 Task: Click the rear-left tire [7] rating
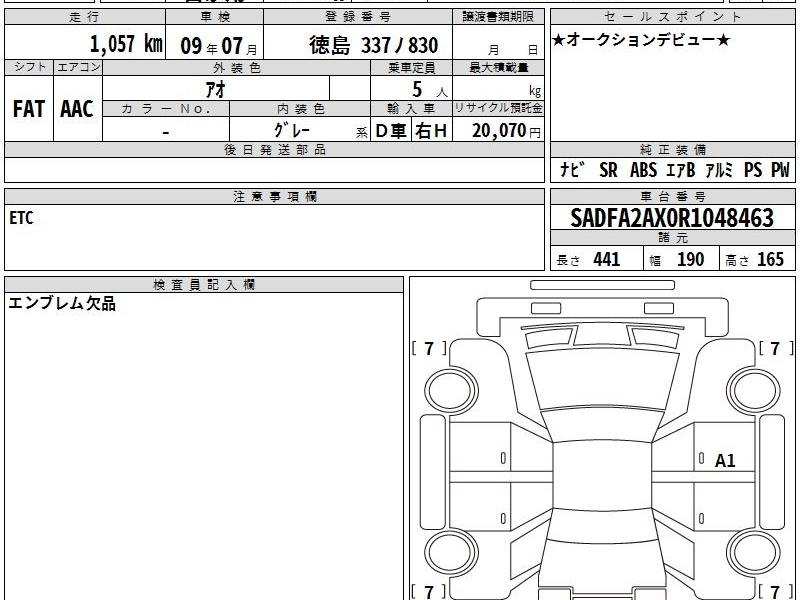[x=429, y=592]
